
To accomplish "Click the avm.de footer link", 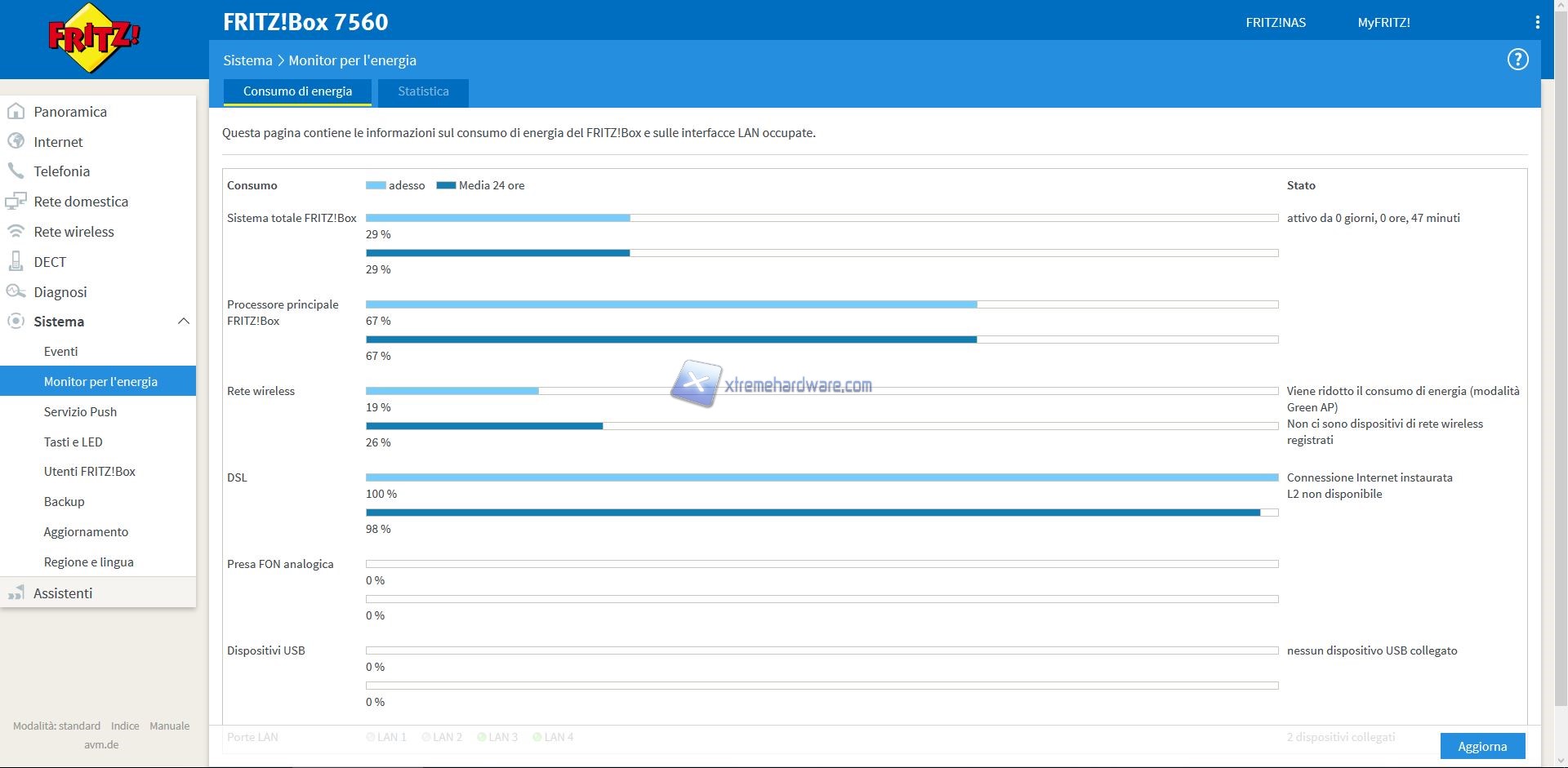I will click(101, 744).
